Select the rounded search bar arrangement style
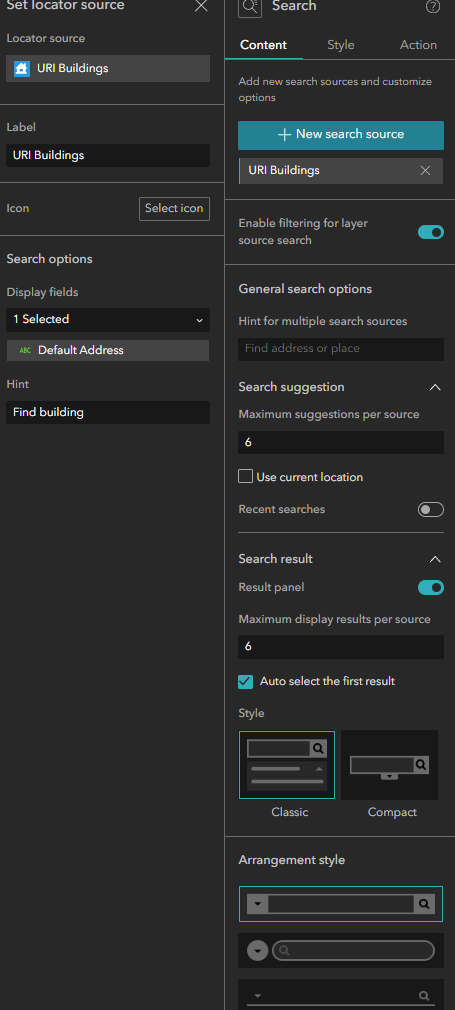This screenshot has width=455, height=1010. [x=341, y=950]
